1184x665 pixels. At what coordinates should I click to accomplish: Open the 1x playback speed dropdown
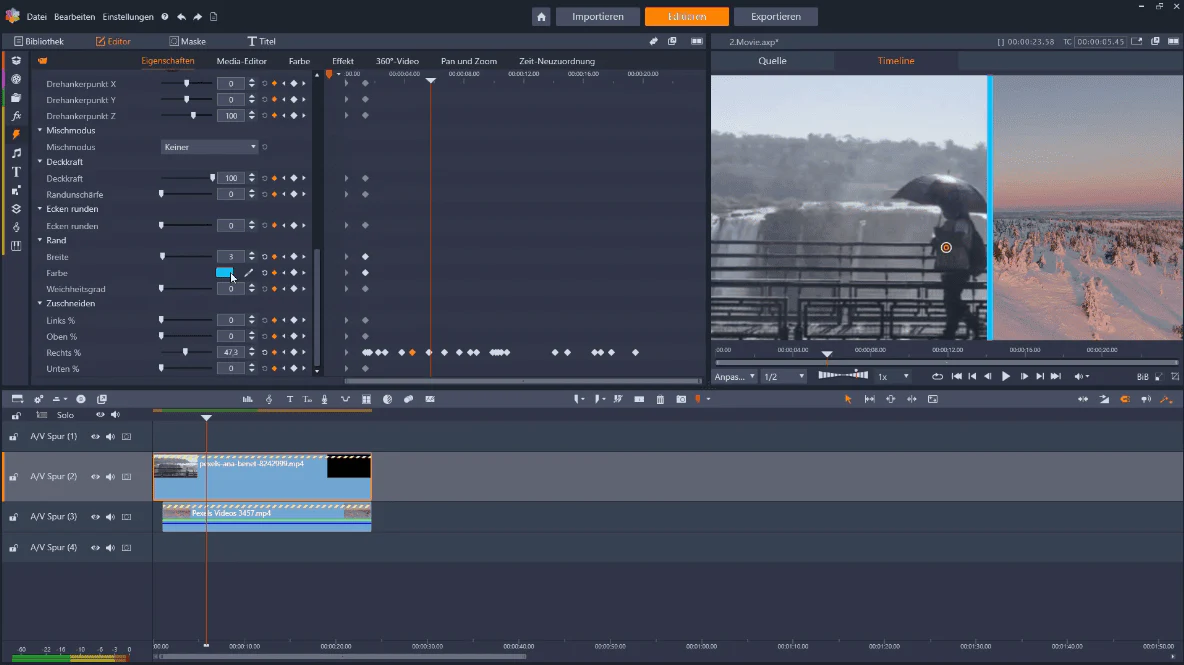(x=893, y=377)
